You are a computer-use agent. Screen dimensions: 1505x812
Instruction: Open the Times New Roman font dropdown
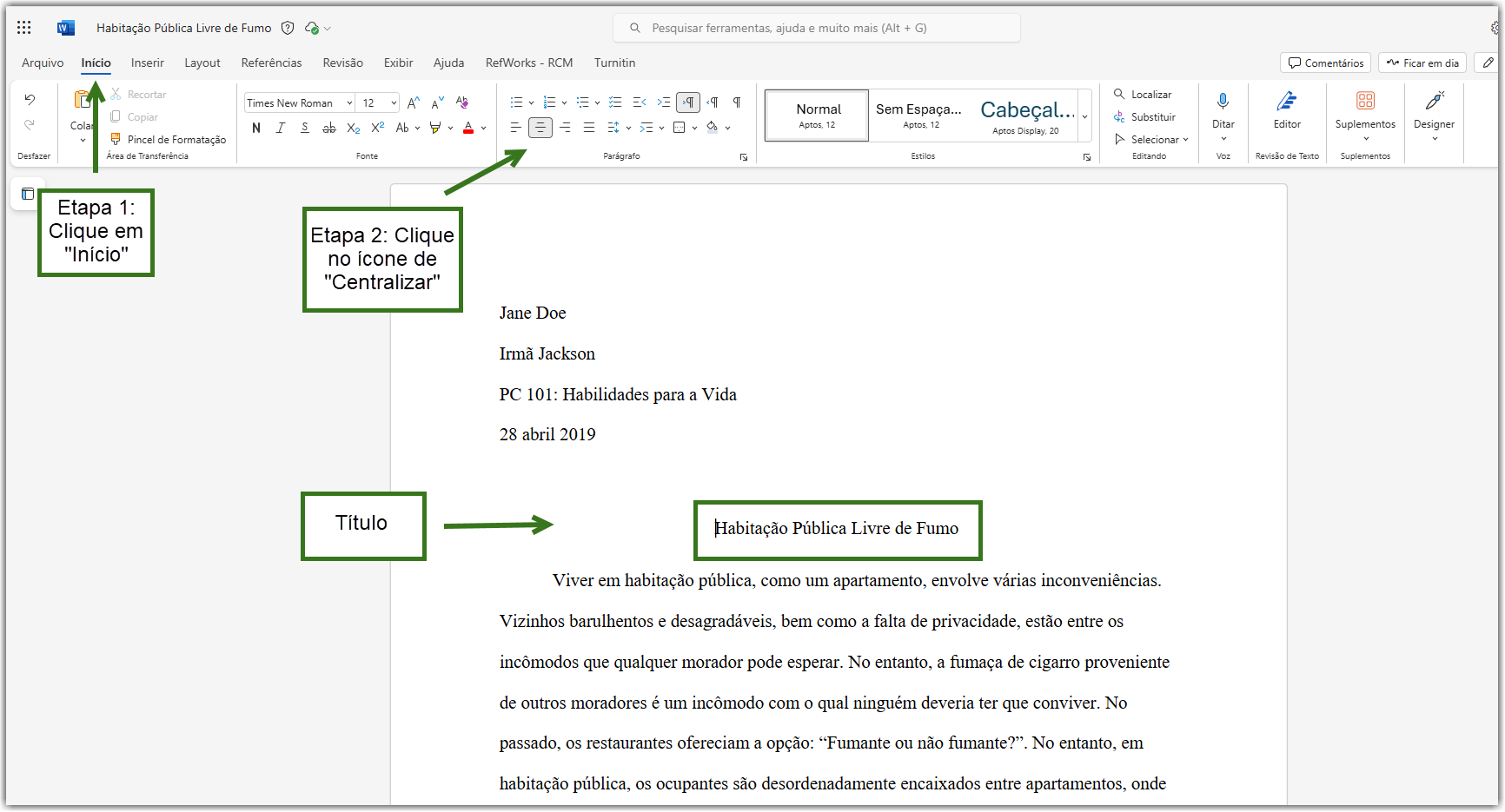[299, 102]
